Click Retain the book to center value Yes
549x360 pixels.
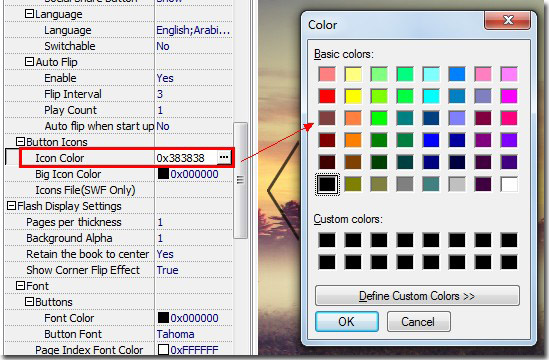(165, 254)
